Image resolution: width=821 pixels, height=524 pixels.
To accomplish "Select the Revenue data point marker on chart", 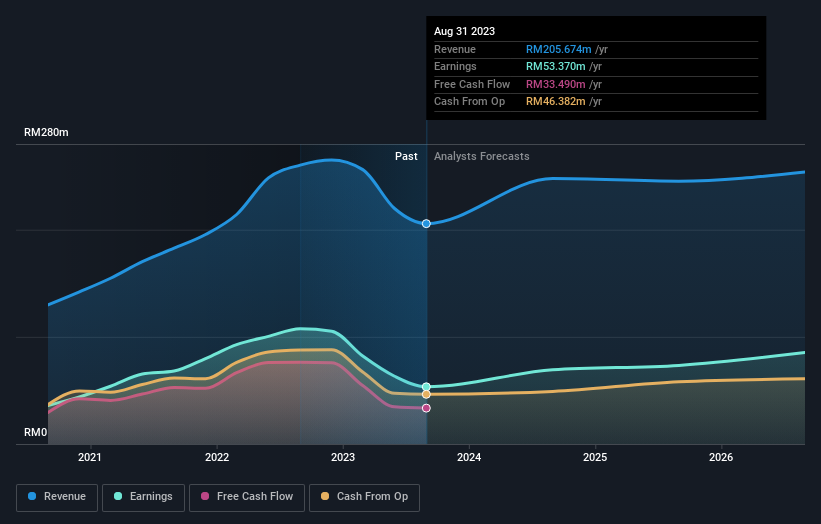I will pyautogui.click(x=426, y=224).
